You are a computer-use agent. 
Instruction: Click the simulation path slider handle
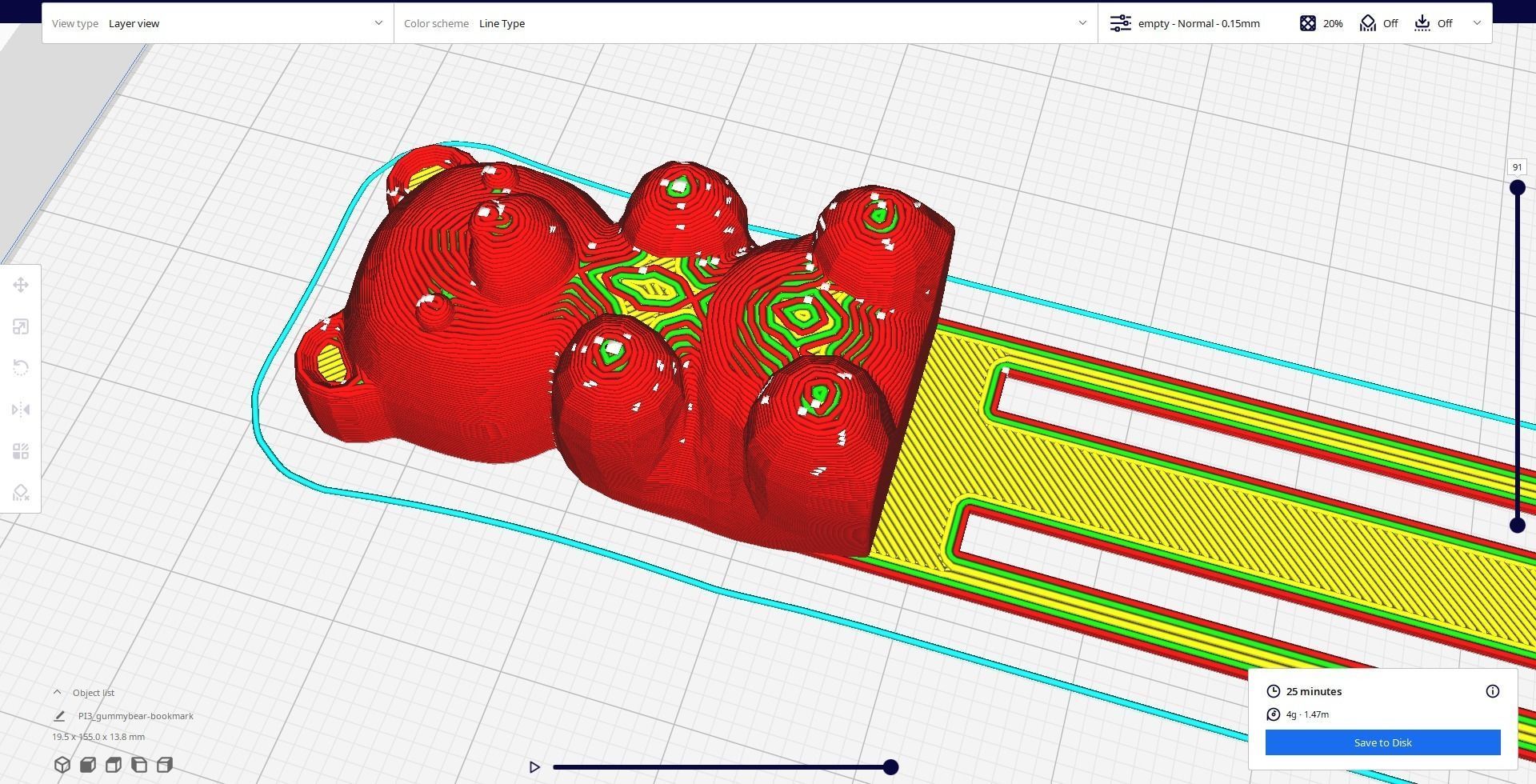point(890,767)
